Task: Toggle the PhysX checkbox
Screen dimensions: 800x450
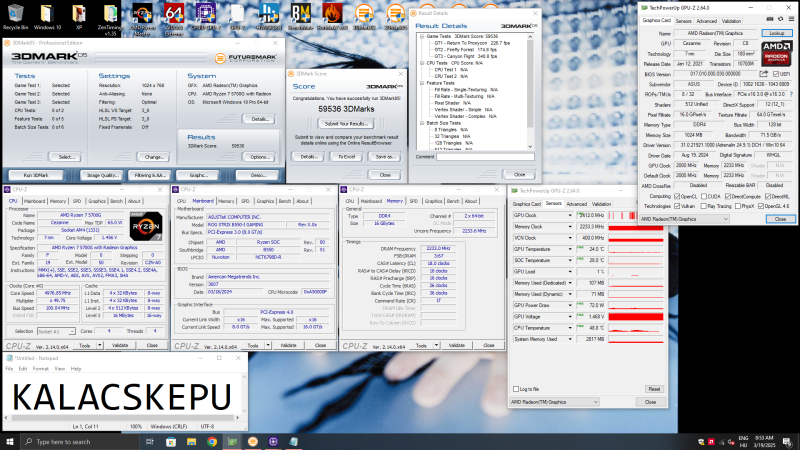Action: click(738, 206)
